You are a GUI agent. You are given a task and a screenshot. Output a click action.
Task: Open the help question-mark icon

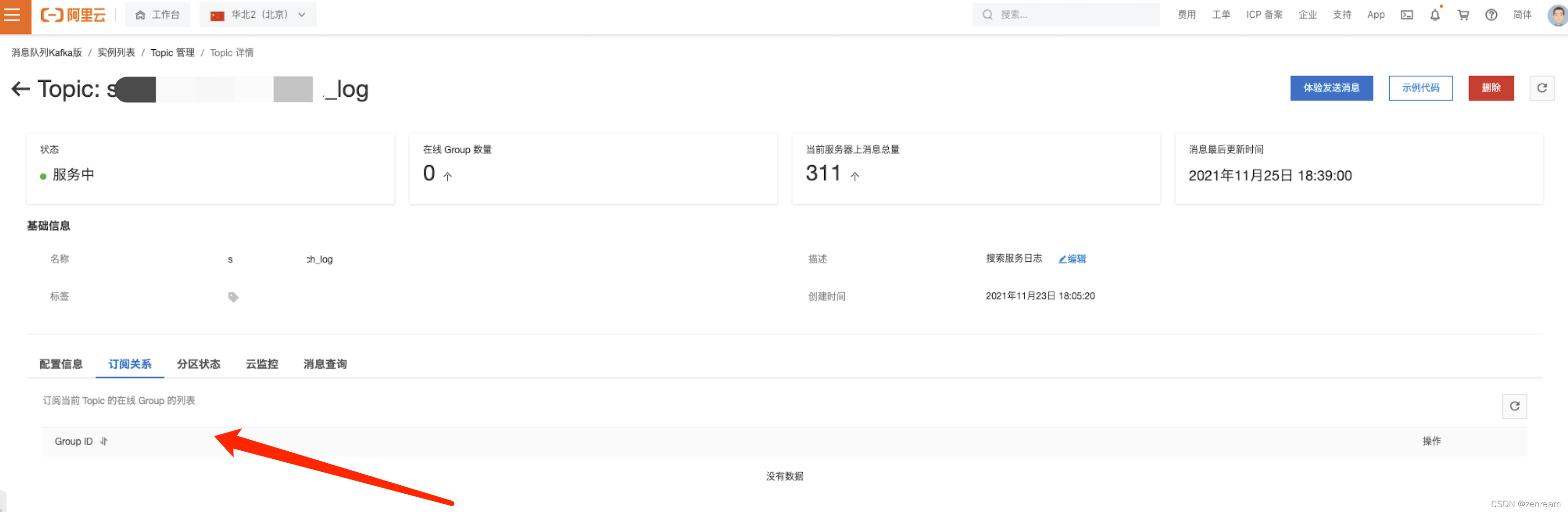1491,15
